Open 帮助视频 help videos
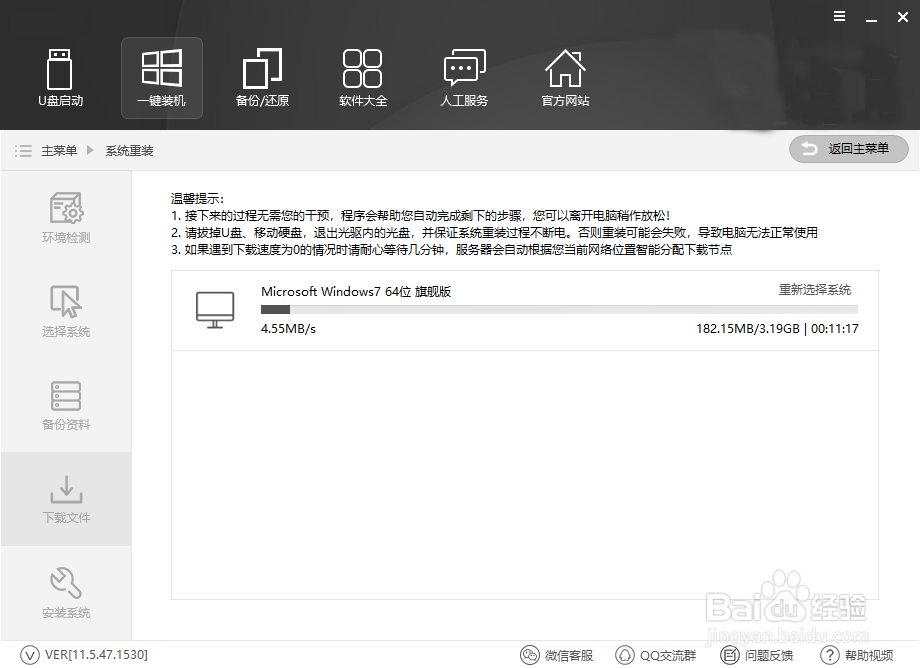 click(857, 655)
